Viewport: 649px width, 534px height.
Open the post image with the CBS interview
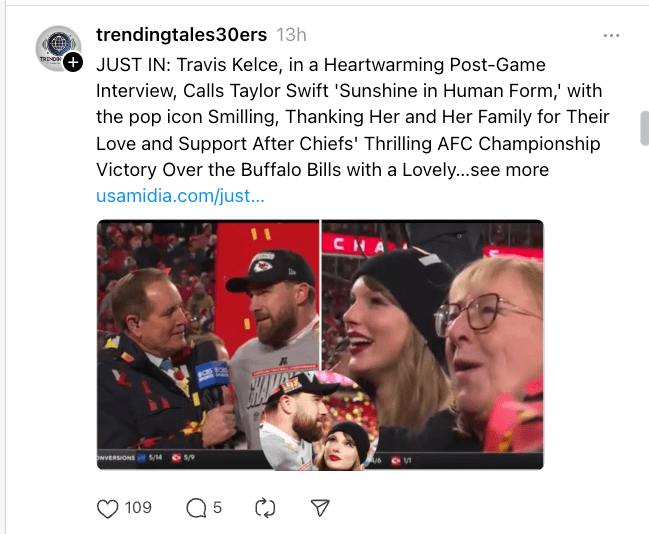(x=208, y=344)
